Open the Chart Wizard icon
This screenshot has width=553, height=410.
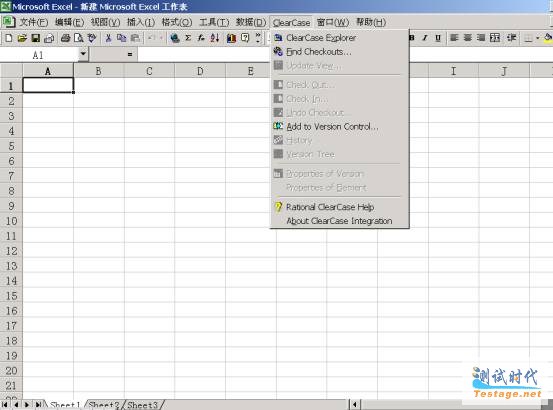pos(231,38)
